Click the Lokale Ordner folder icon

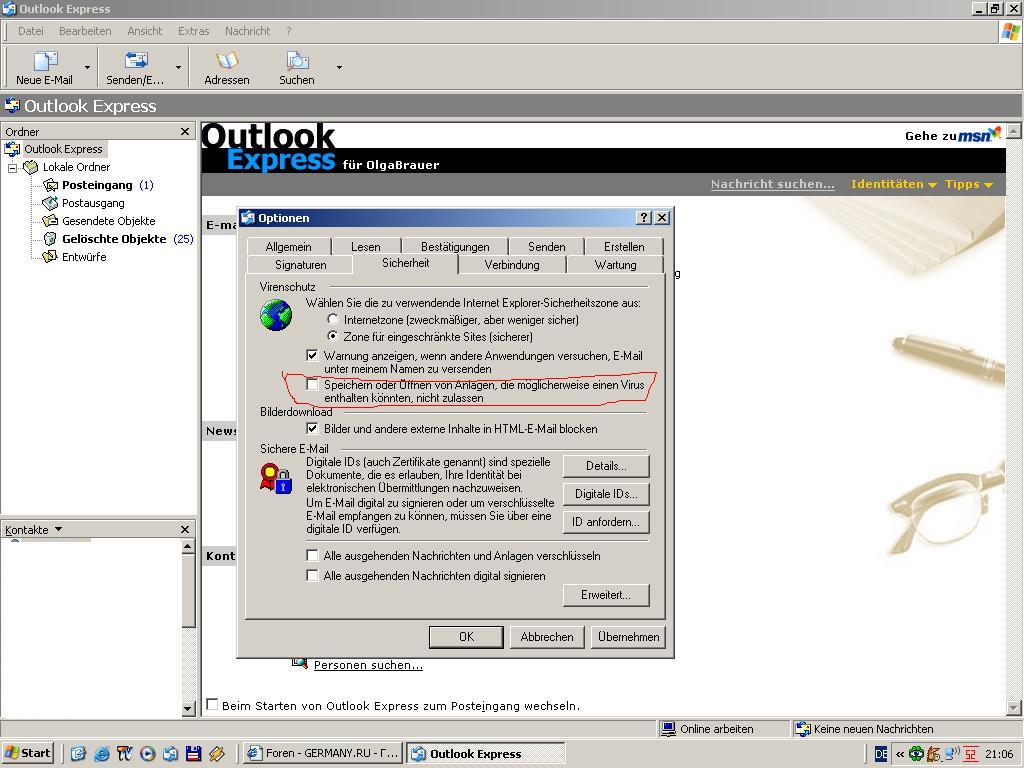tap(31, 167)
